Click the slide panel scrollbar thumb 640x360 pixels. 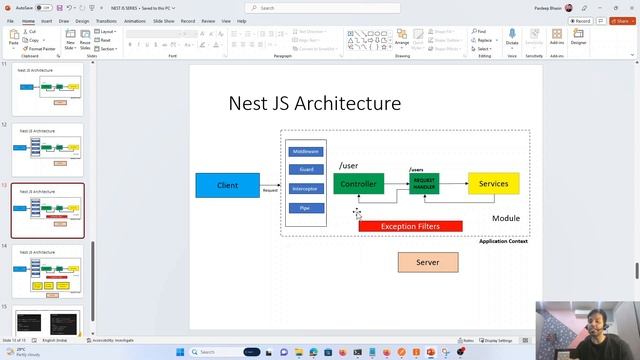[93, 281]
